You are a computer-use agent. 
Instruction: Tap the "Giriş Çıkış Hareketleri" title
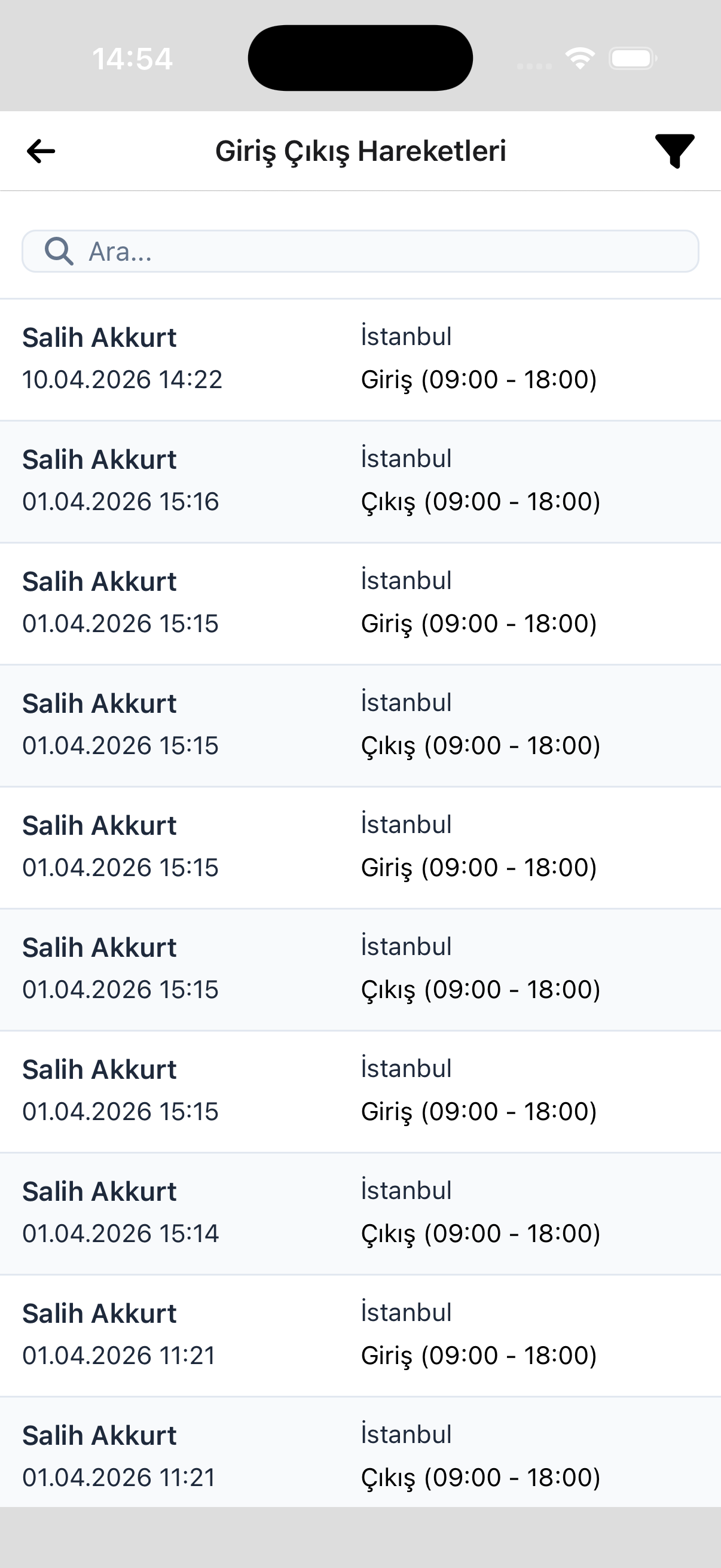360,151
